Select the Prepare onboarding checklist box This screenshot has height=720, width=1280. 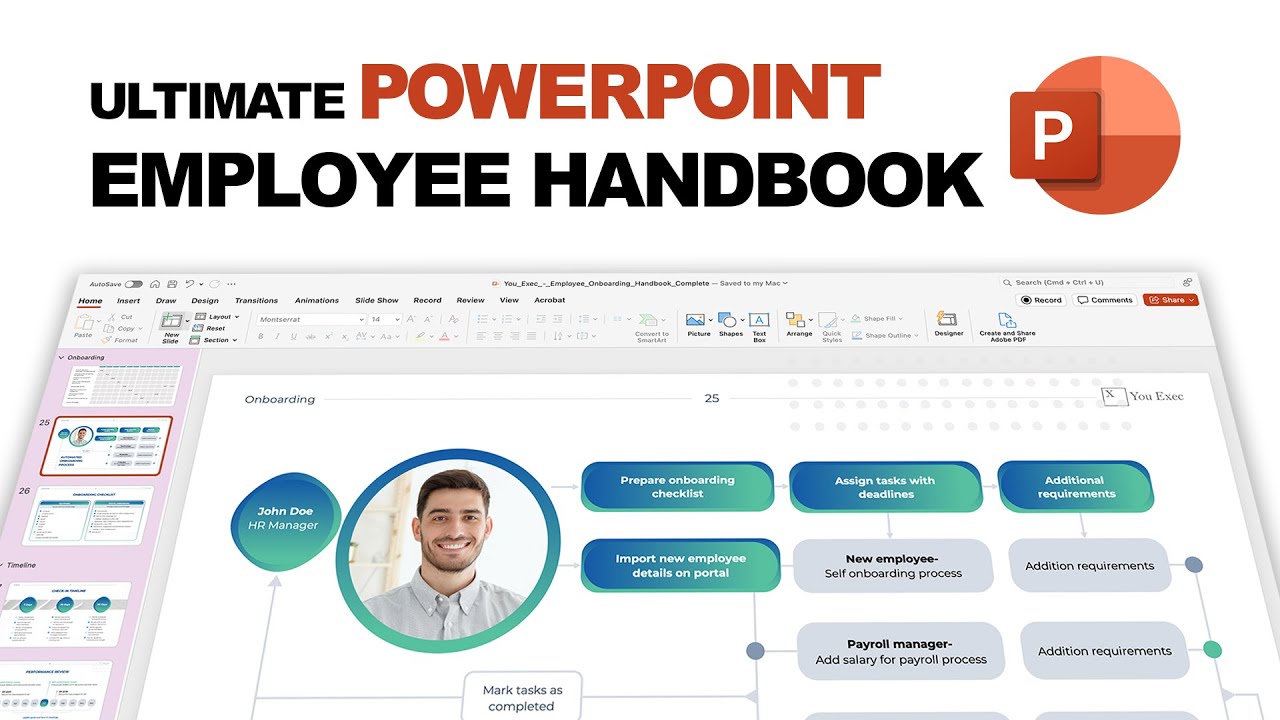point(677,487)
